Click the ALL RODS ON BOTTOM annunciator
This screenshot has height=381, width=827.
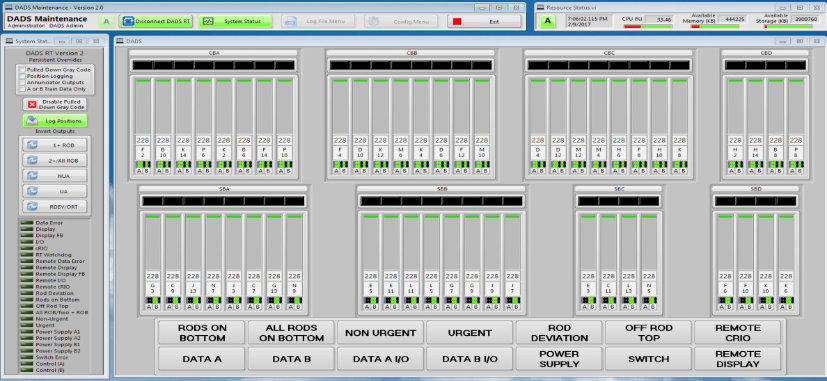pyautogui.click(x=291, y=333)
